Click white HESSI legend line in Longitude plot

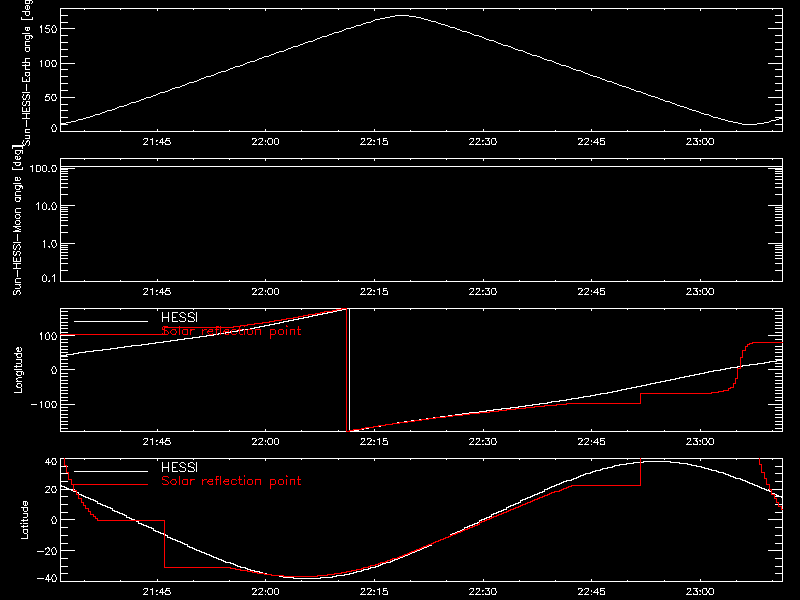pos(111,321)
